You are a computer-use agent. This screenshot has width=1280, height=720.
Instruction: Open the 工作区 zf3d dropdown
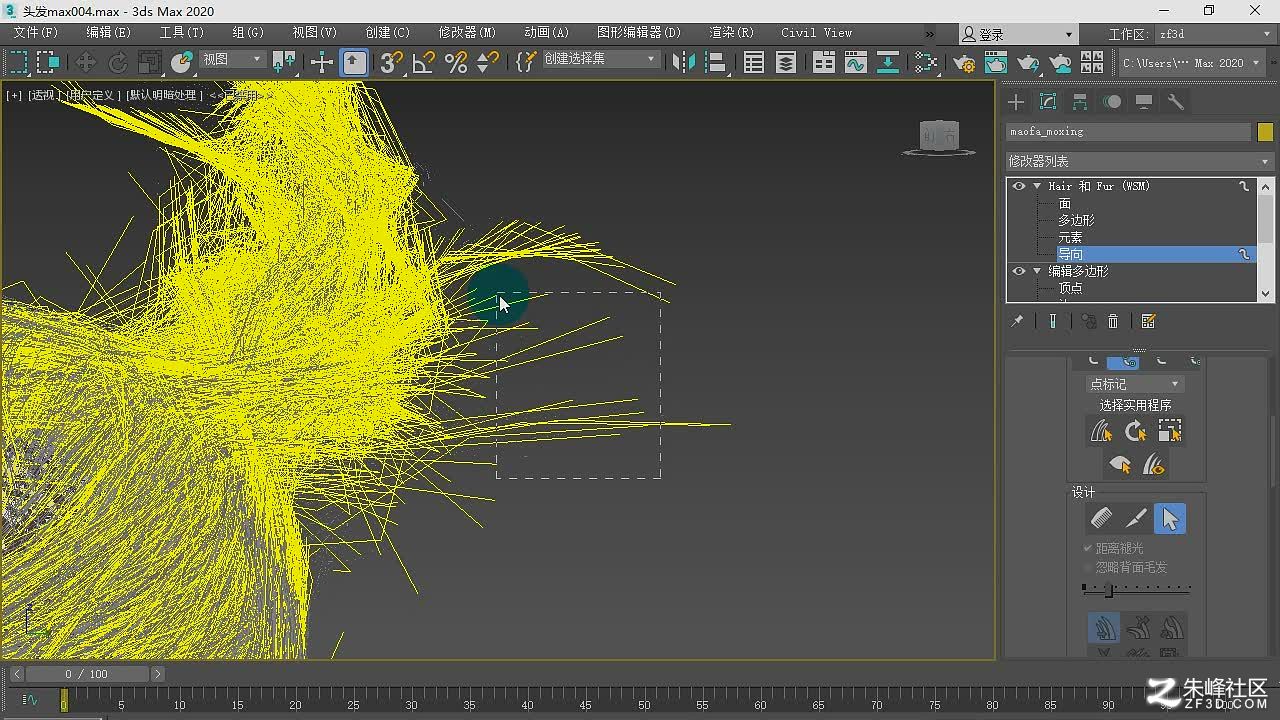tap(1215, 34)
